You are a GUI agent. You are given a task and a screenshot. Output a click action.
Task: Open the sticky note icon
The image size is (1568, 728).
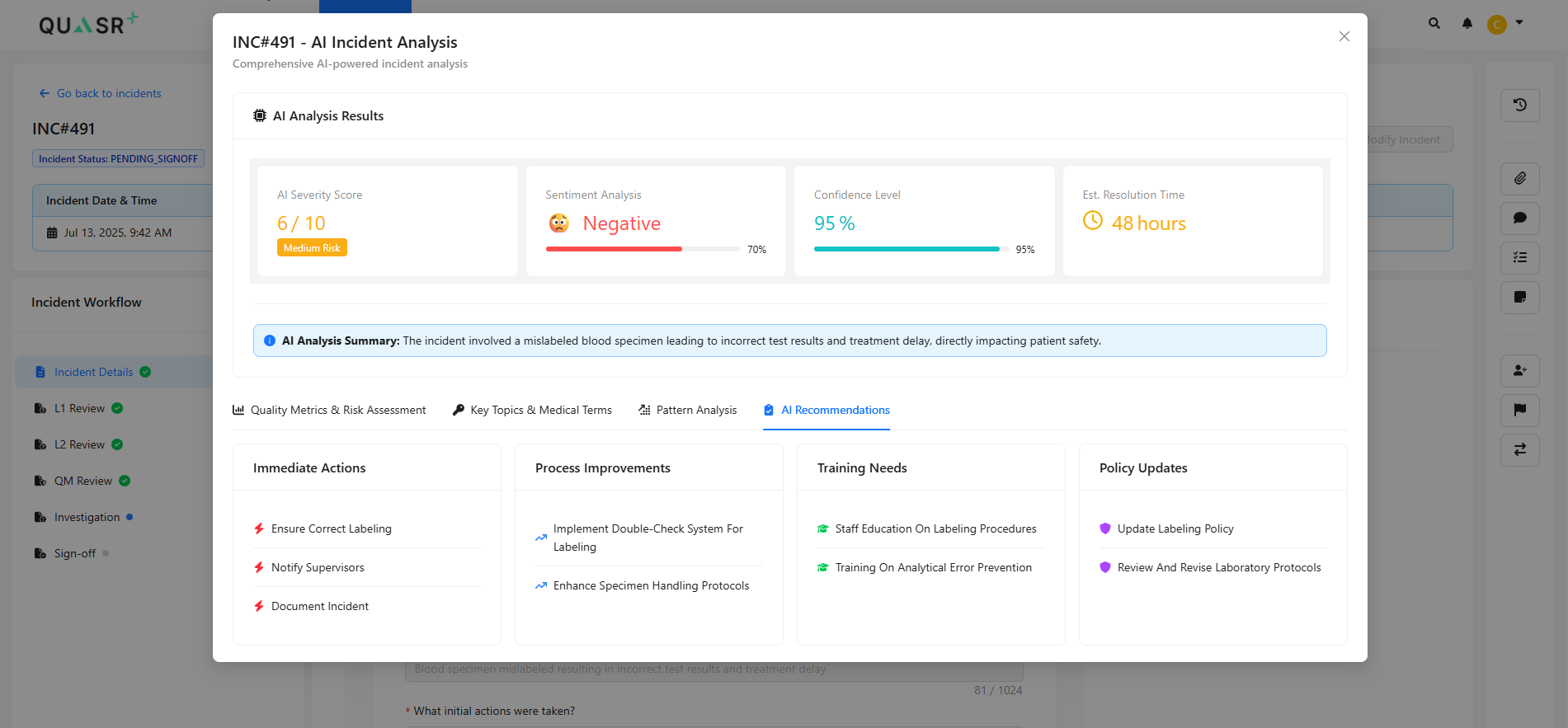[1519, 297]
